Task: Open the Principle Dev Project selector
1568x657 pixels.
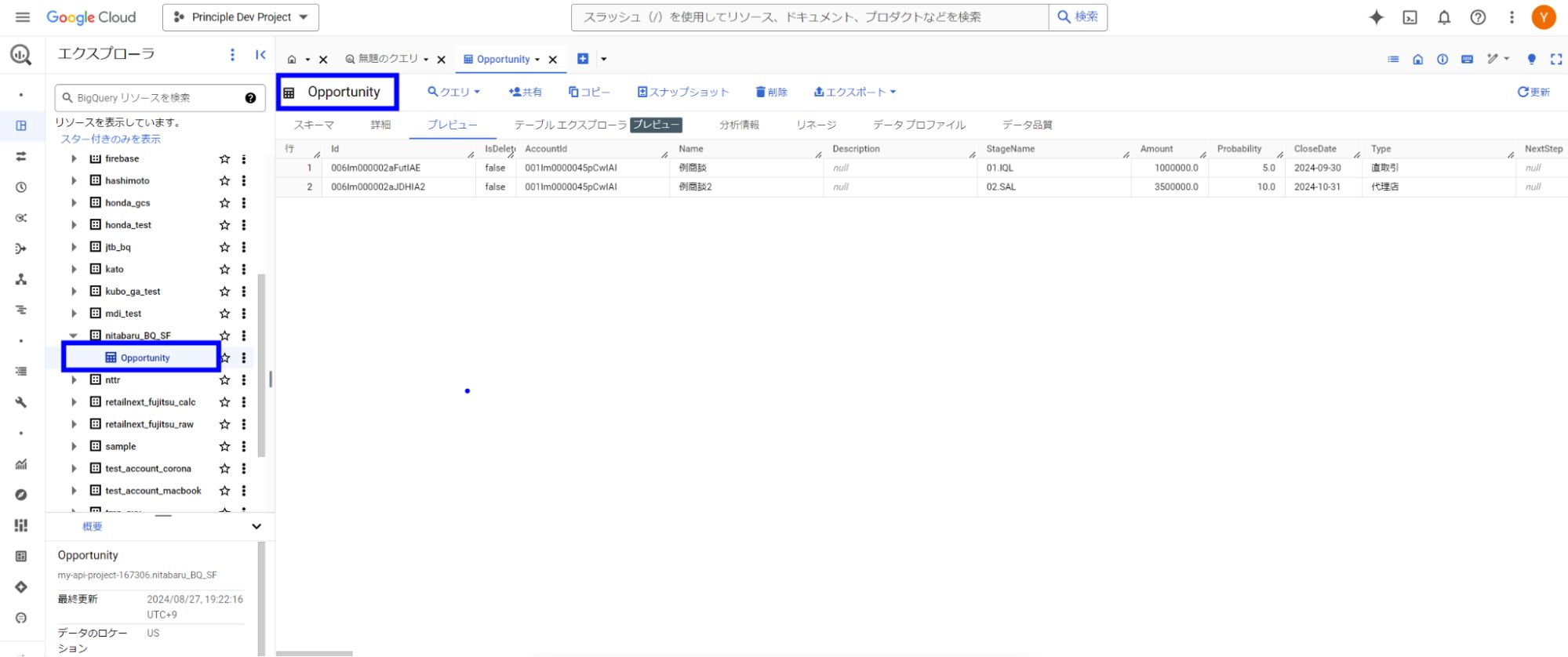Action: [240, 17]
